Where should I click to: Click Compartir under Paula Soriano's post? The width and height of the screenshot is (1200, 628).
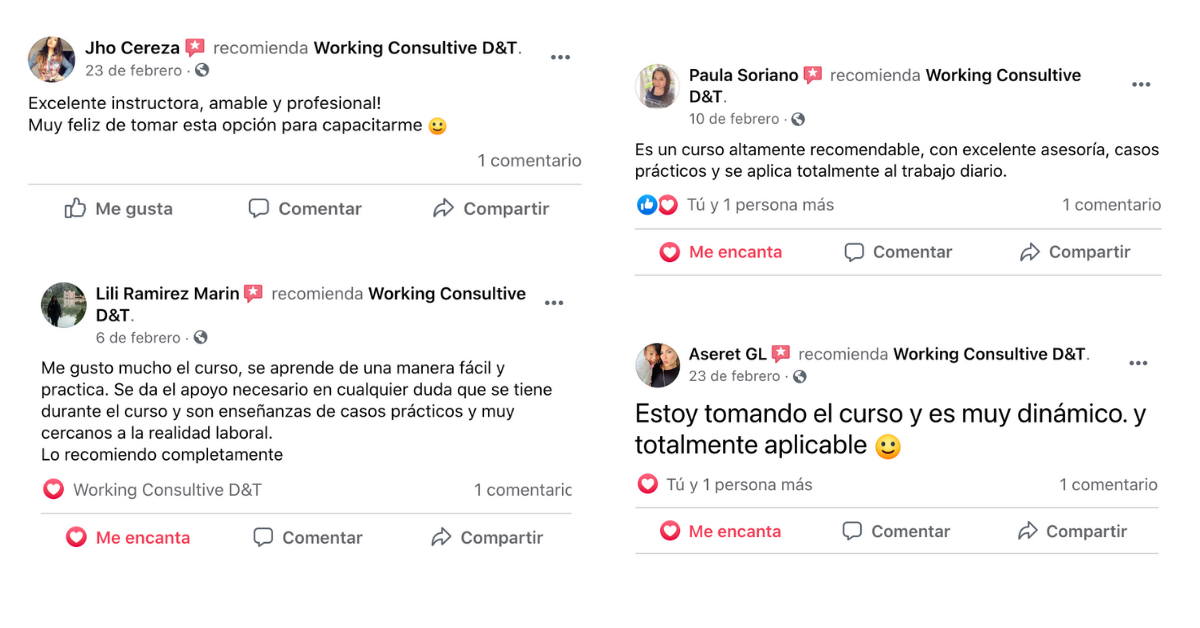coord(1075,252)
